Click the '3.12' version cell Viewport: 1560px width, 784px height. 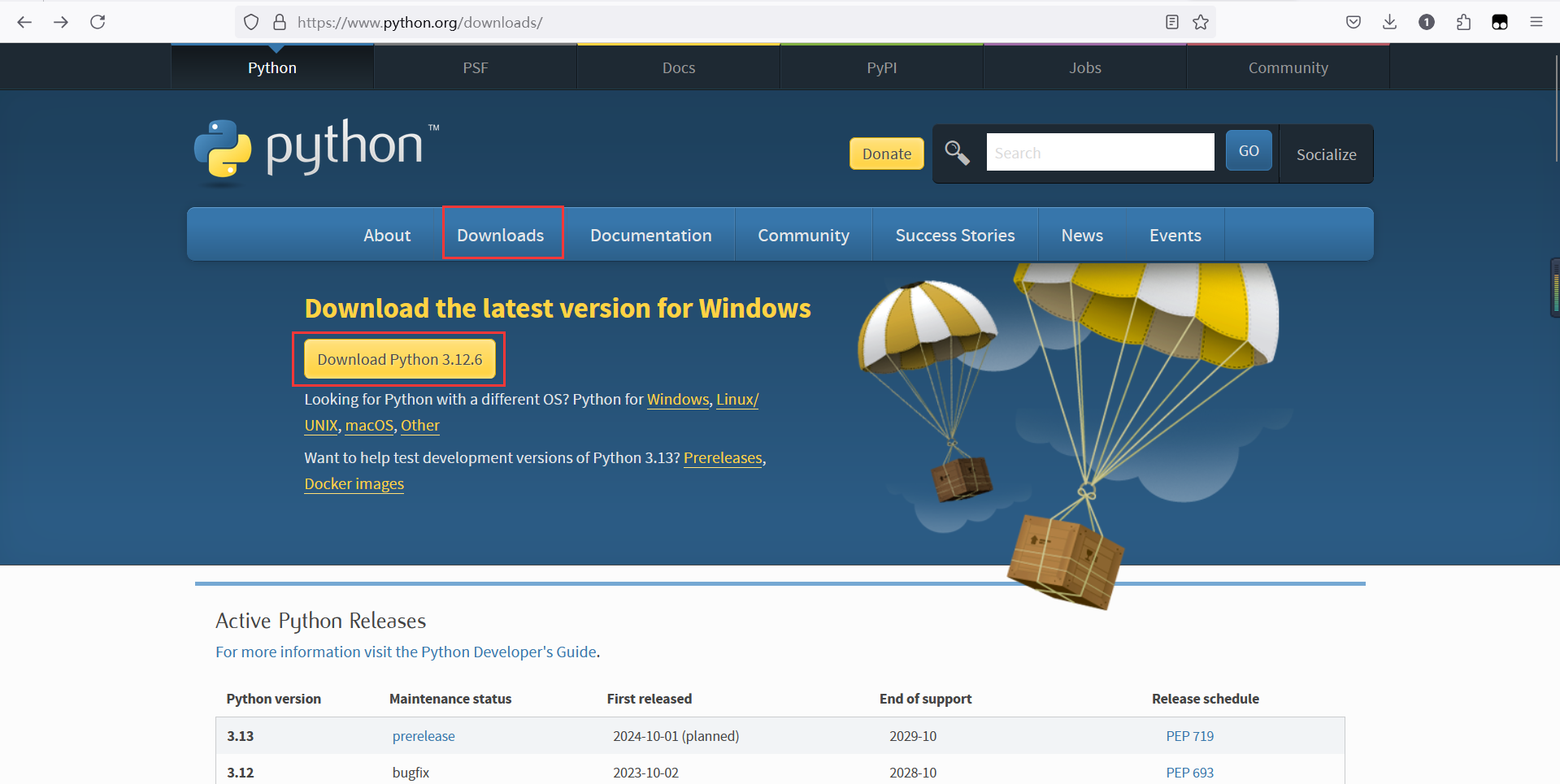(x=241, y=773)
